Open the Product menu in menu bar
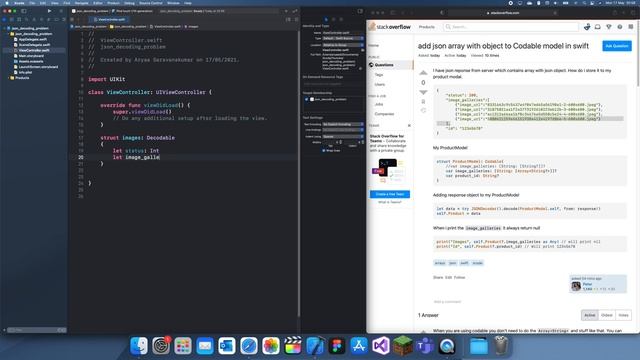This screenshot has width=640, height=360. [113, 3]
